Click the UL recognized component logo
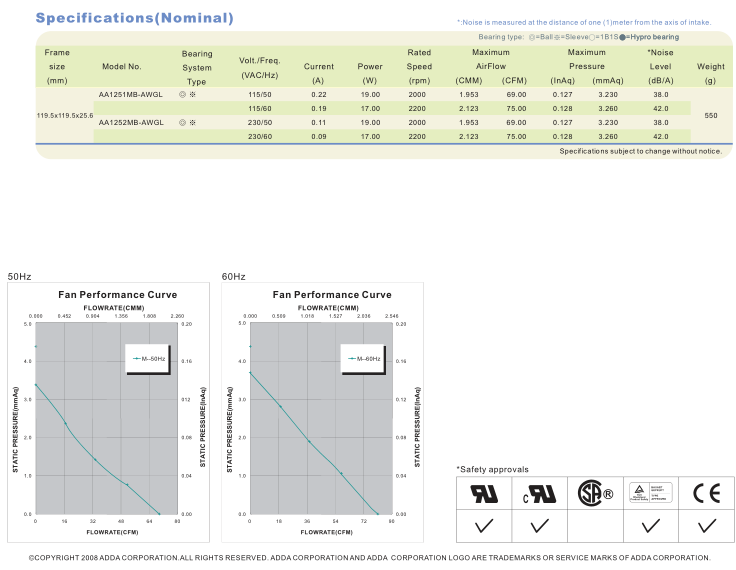This screenshot has width=736, height=570. pyautogui.click(x=484, y=493)
